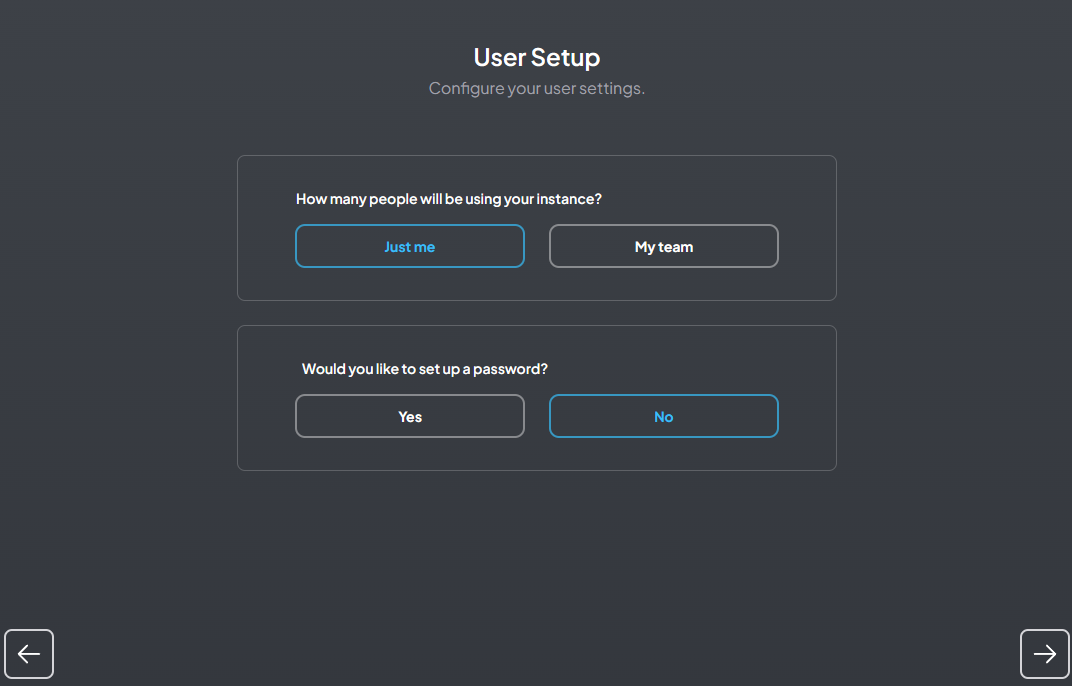Return to the previous setup step
The width and height of the screenshot is (1072, 686).
(29, 654)
